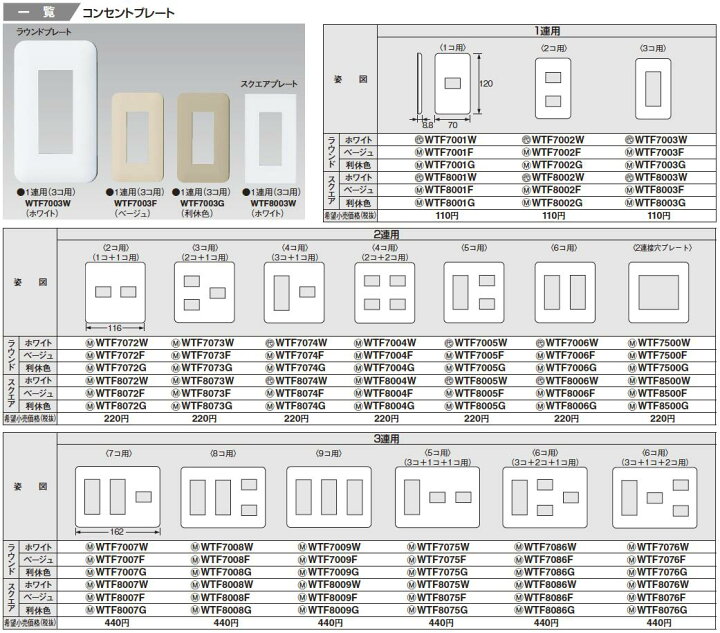Select the 3連用 8コ用 plate diagram
720x633 pixels.
223,497
